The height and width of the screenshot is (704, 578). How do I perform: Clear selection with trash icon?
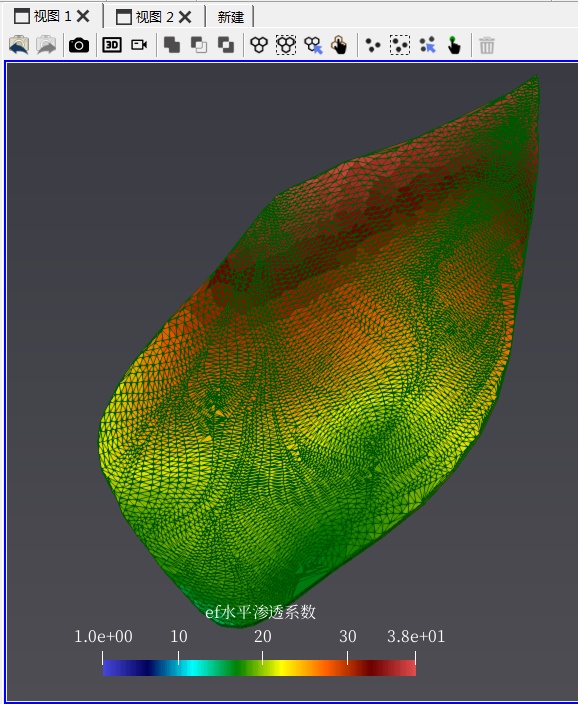(487, 45)
